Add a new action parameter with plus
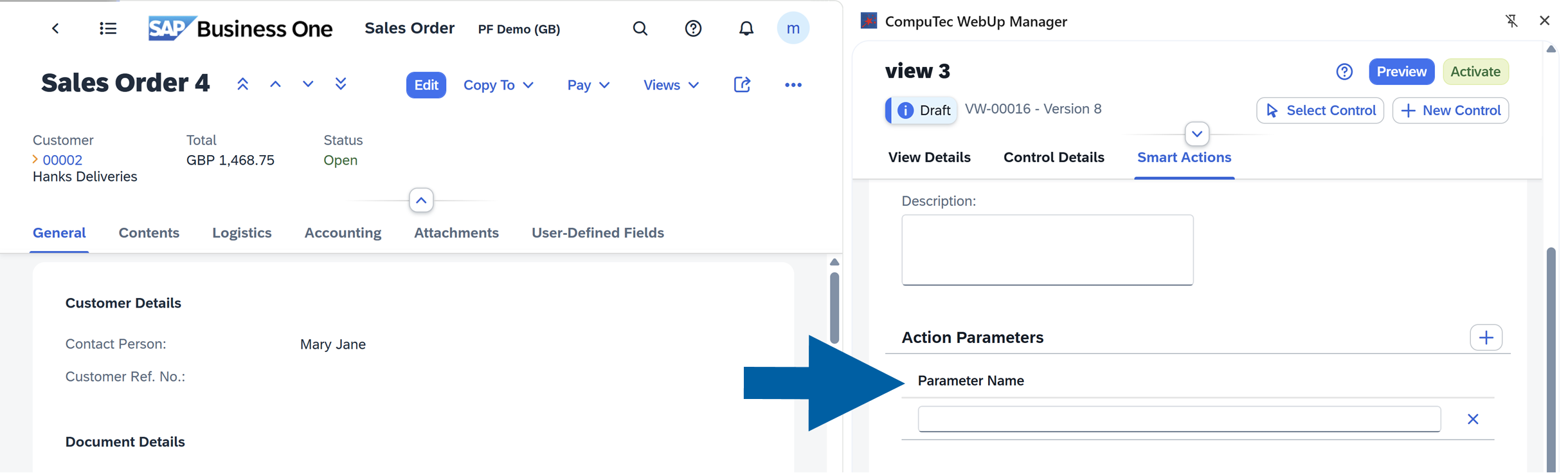The height and width of the screenshot is (473, 1568). click(1486, 338)
